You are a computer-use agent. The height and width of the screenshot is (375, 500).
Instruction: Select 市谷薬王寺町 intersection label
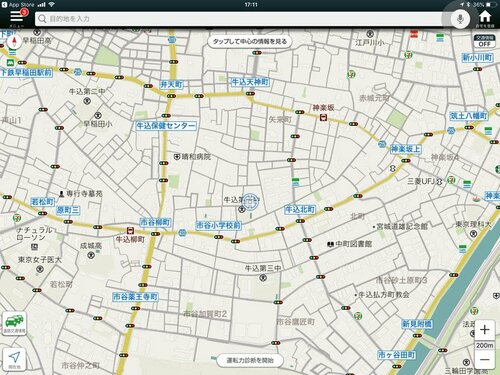135,296
